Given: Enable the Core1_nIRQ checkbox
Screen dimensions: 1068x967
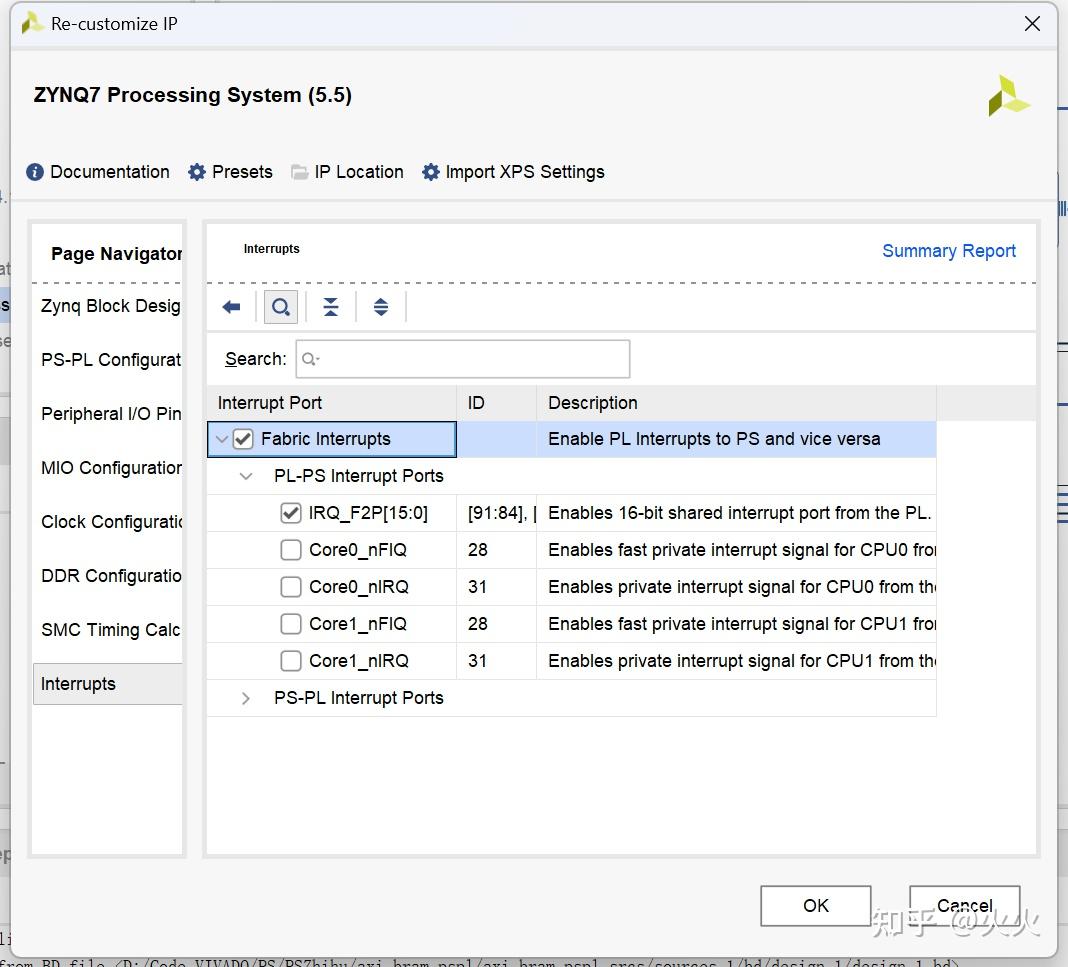Looking at the screenshot, I should coord(291,661).
